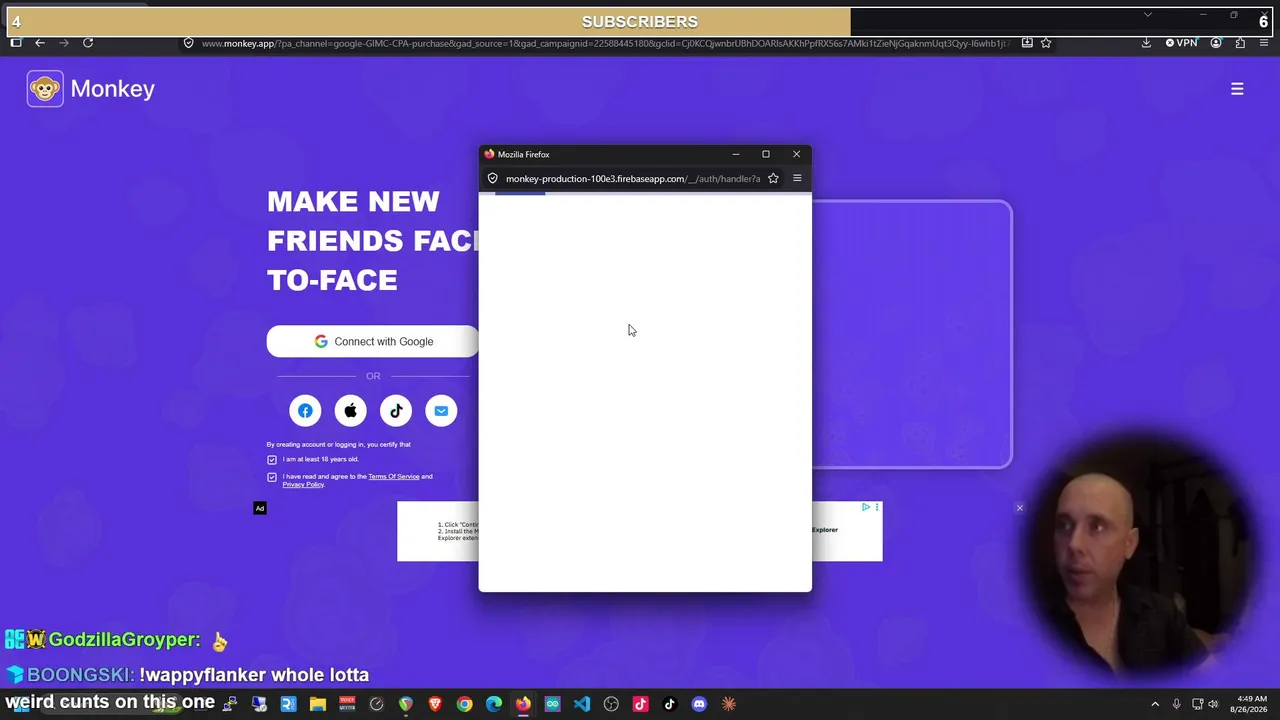
Task: Click the main browser monkey.app address bar
Action: point(605,43)
